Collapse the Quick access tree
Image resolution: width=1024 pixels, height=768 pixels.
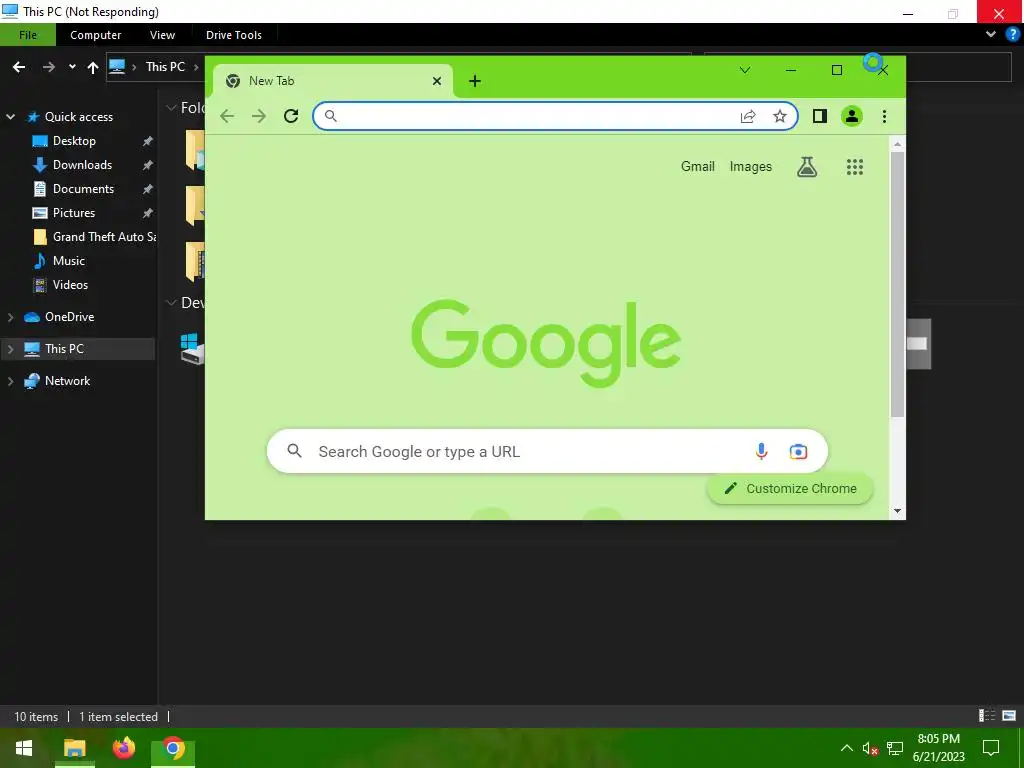click(x=10, y=117)
